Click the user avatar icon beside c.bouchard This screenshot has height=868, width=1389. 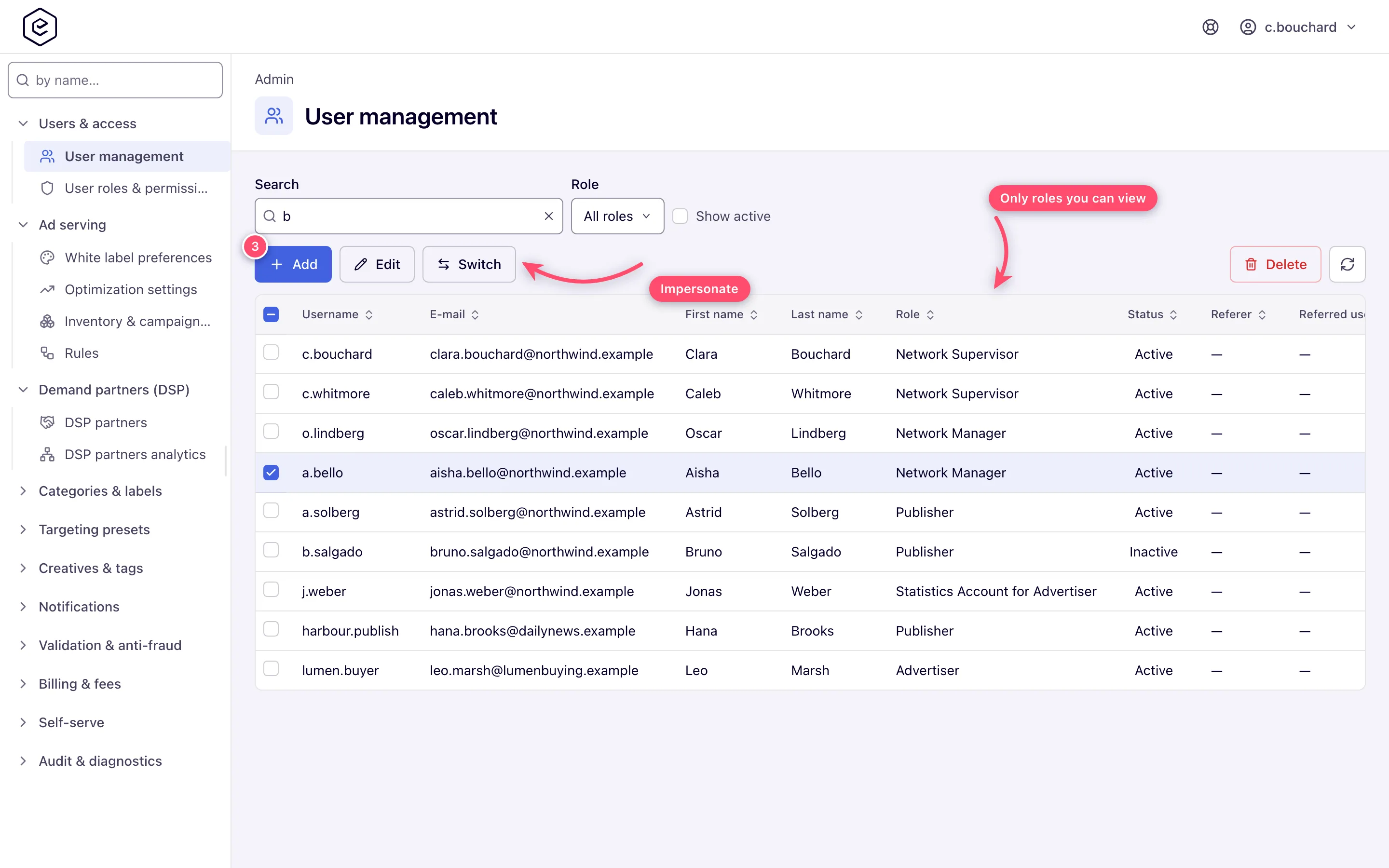click(1248, 27)
